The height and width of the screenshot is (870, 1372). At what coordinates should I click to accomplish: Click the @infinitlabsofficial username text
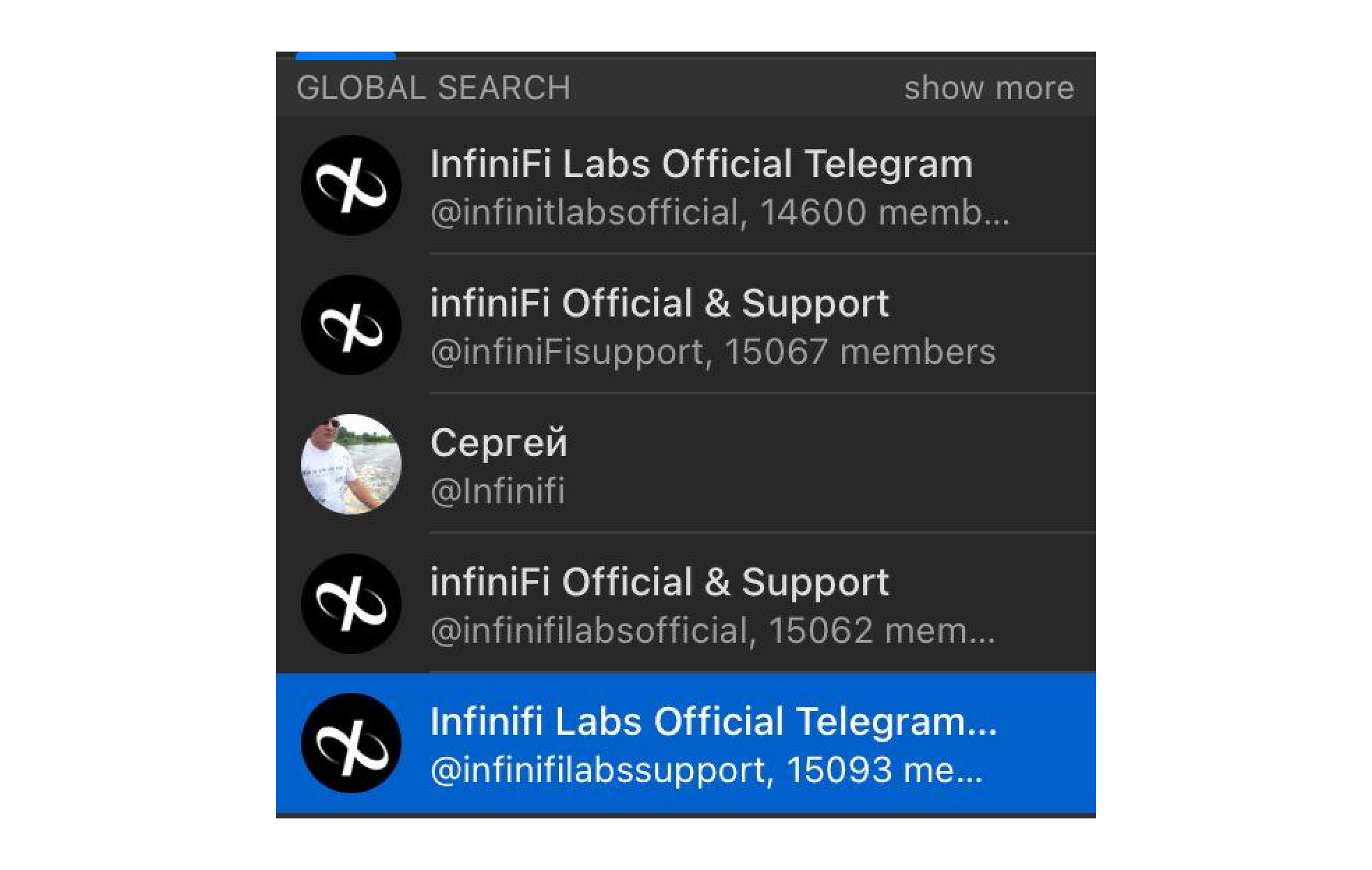(x=584, y=213)
